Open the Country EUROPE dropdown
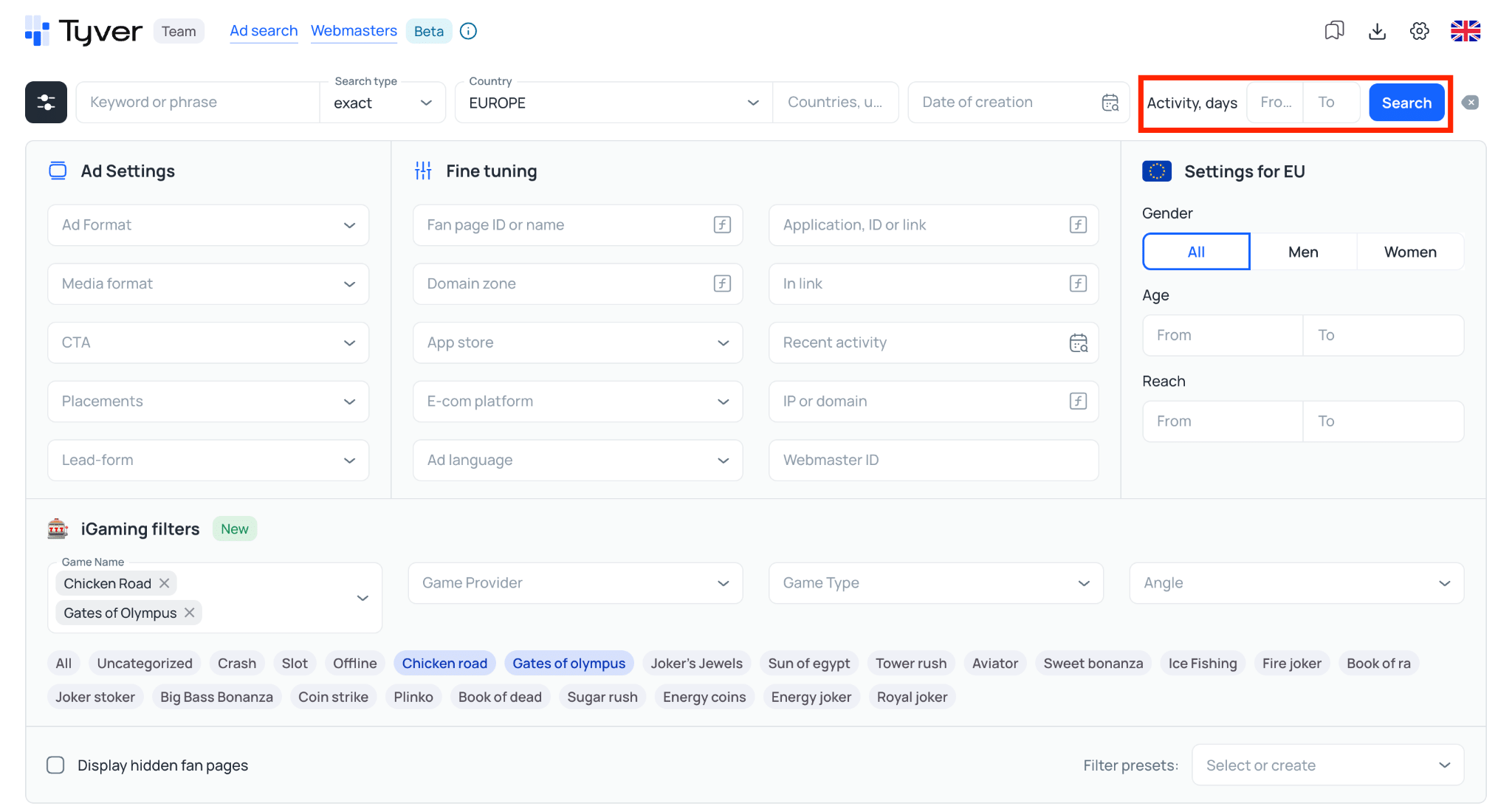 click(614, 103)
